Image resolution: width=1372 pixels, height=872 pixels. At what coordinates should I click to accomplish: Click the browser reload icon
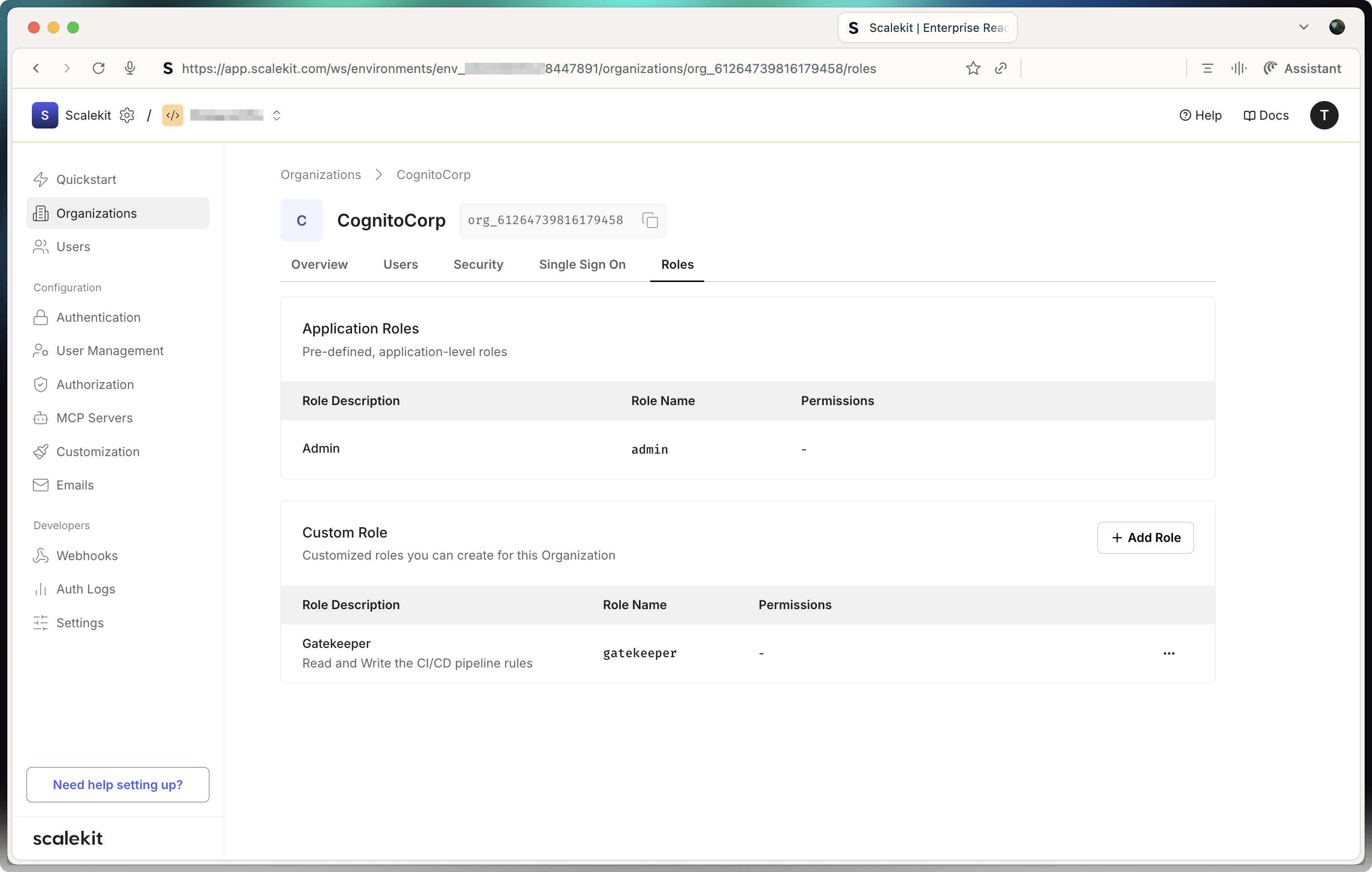(98, 68)
